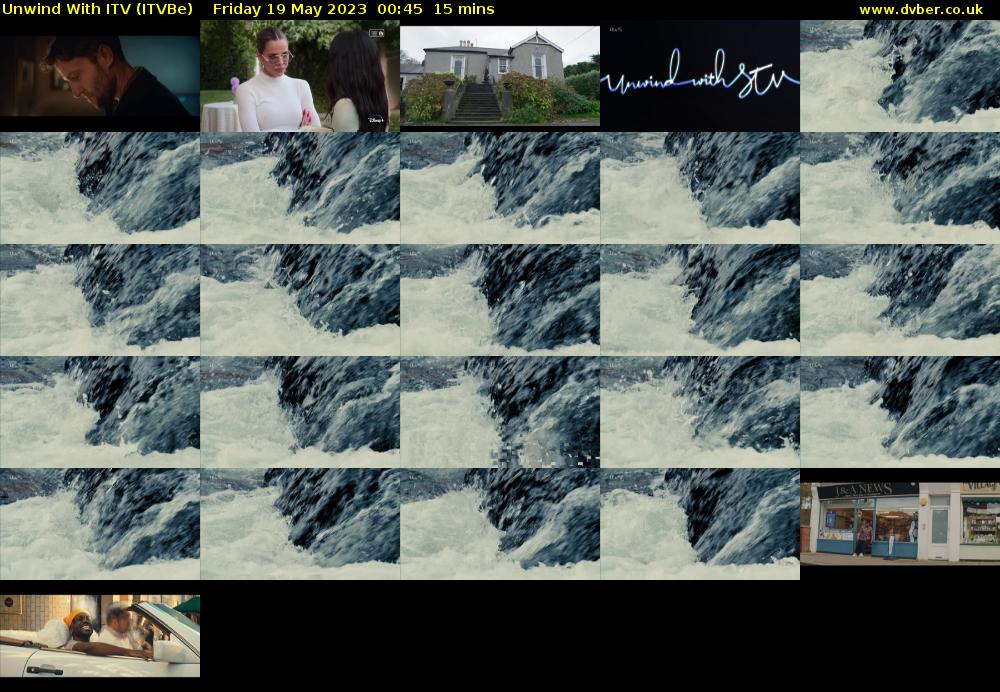Click the Disney+ logo on the garden thumbnail

coord(375,120)
